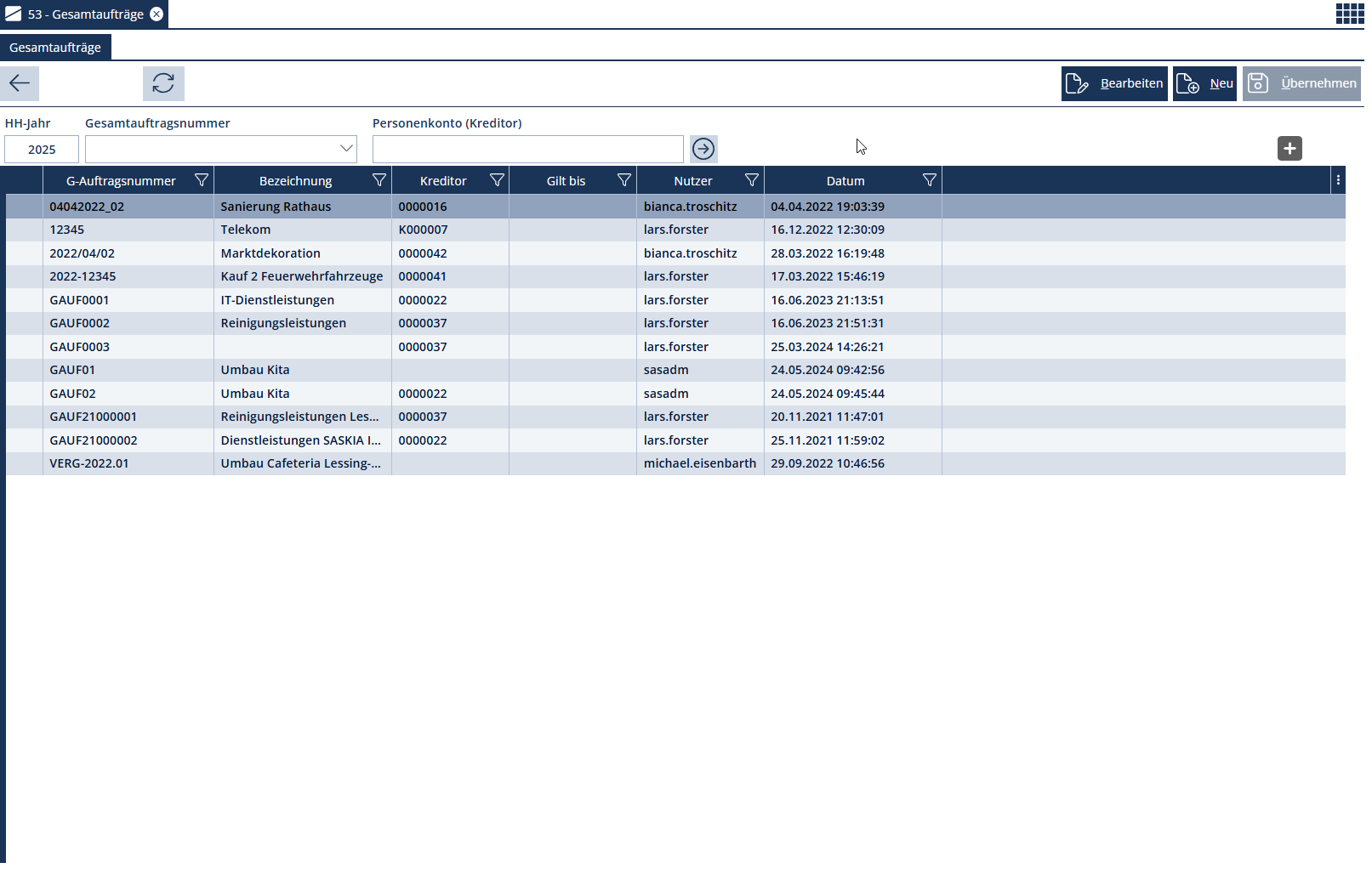
Task: Click the Übernehmen button
Action: [x=1301, y=83]
